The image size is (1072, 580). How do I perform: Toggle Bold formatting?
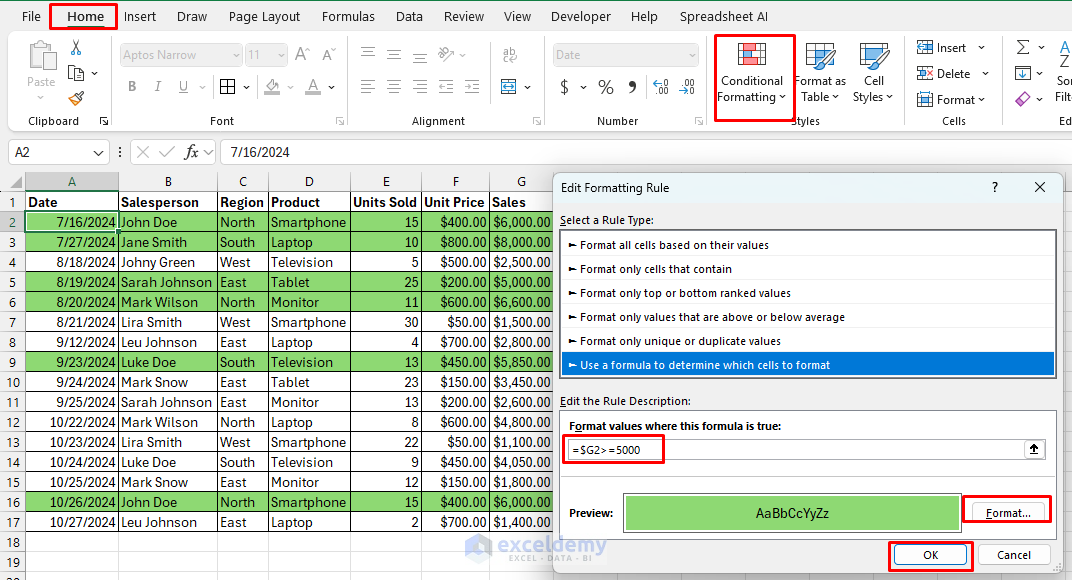coord(132,86)
